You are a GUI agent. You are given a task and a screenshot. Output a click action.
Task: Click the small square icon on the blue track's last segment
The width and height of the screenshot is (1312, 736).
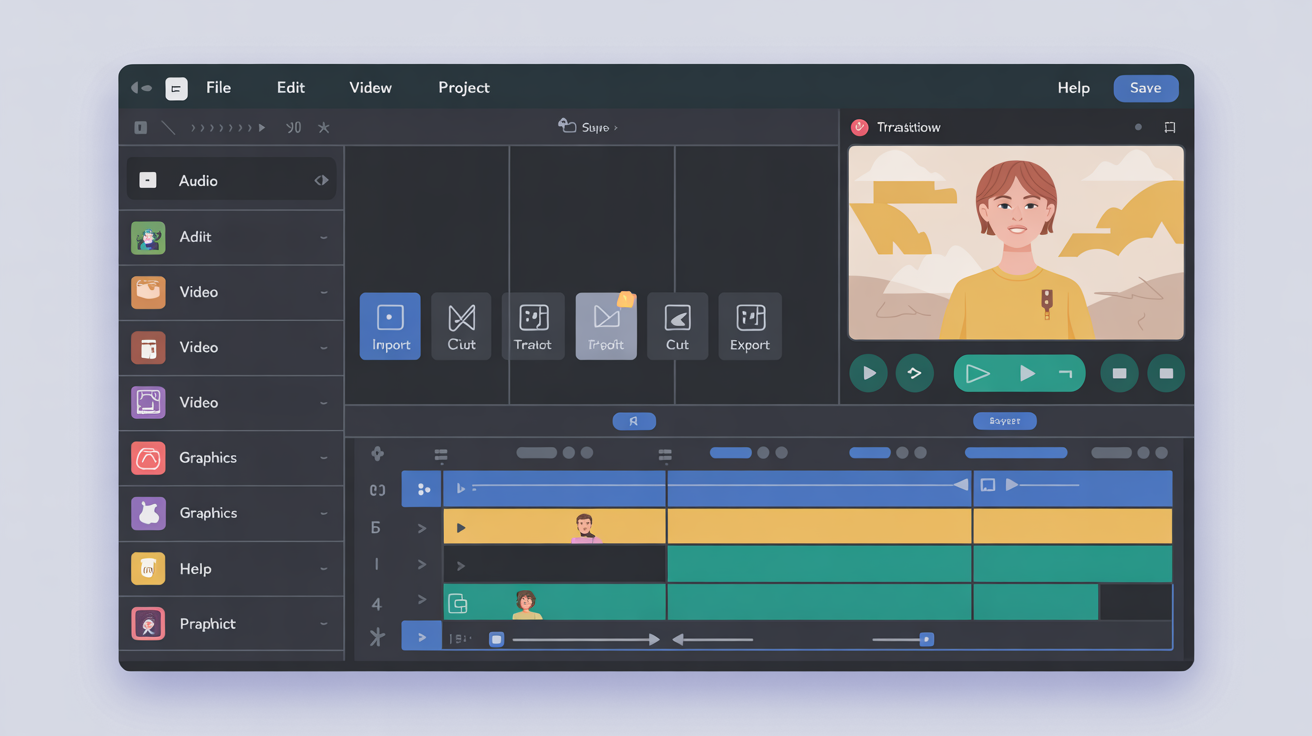pos(988,485)
